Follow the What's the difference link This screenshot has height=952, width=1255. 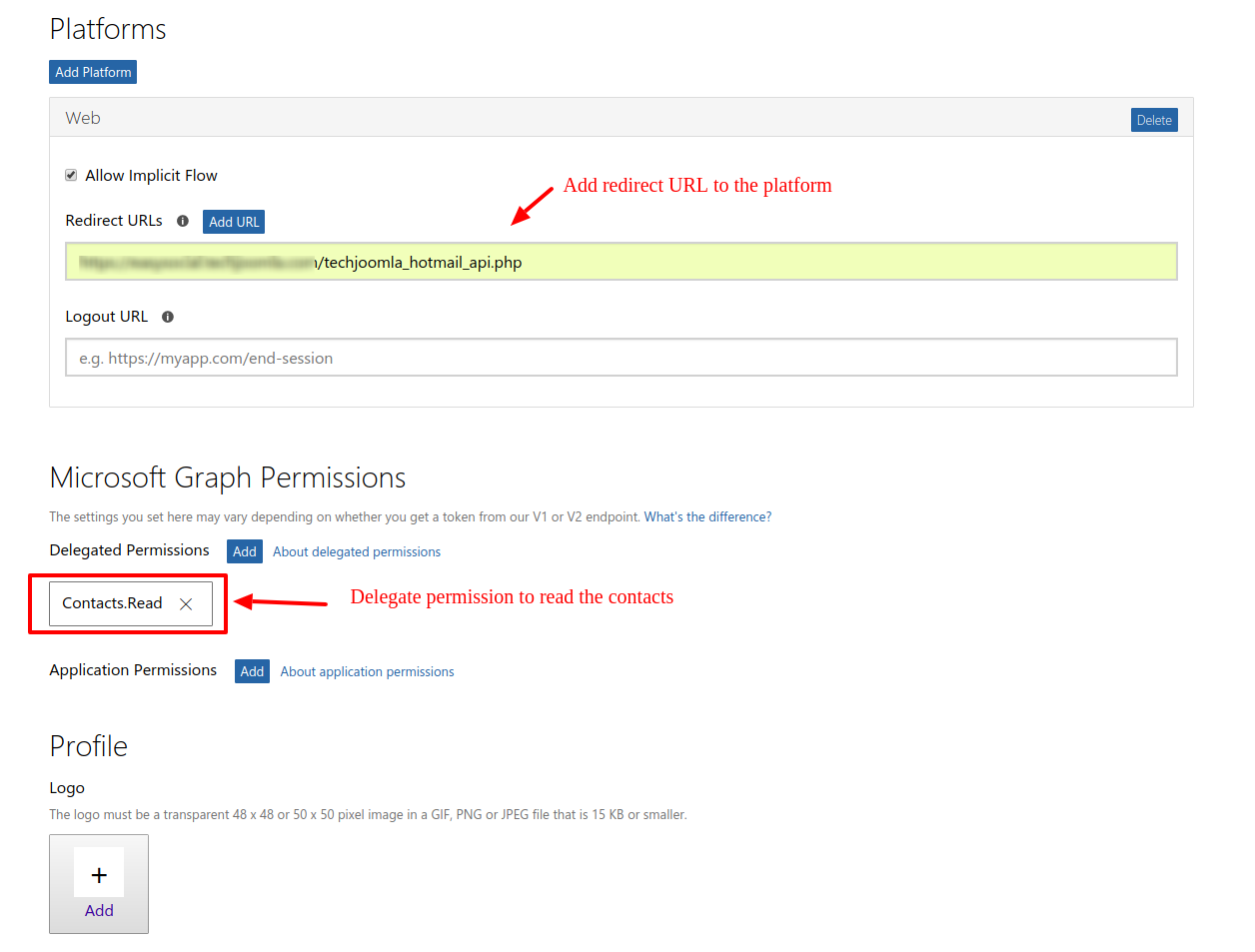click(x=707, y=516)
